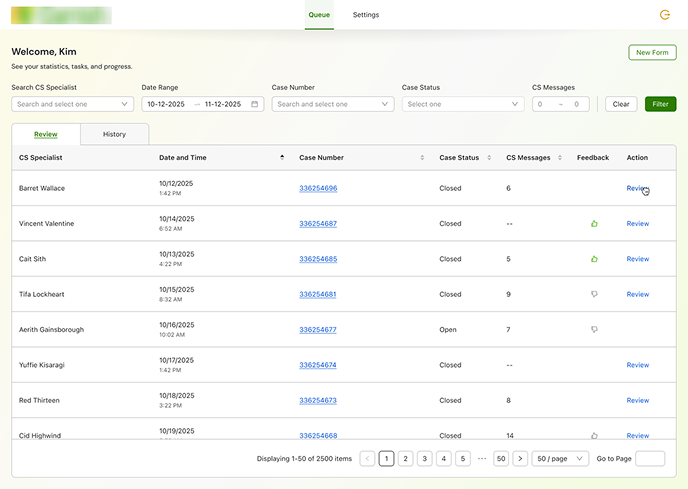Image resolution: width=688 pixels, height=489 pixels.
Task: Open the 50 / page size dropdown
Action: (x=560, y=458)
